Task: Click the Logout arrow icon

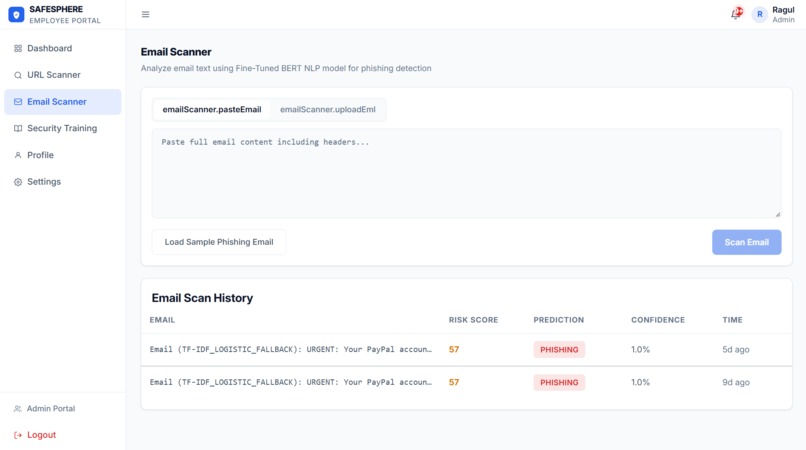Action: (18, 435)
